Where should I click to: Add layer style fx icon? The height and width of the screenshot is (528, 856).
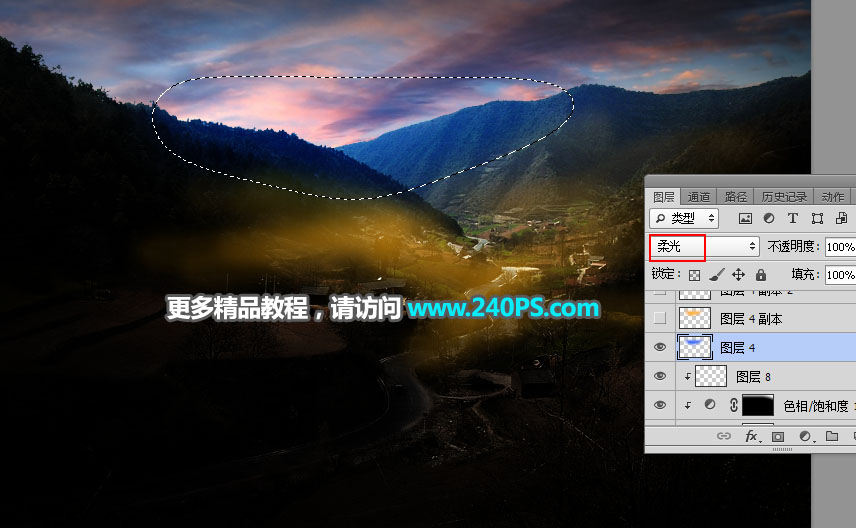click(x=752, y=436)
